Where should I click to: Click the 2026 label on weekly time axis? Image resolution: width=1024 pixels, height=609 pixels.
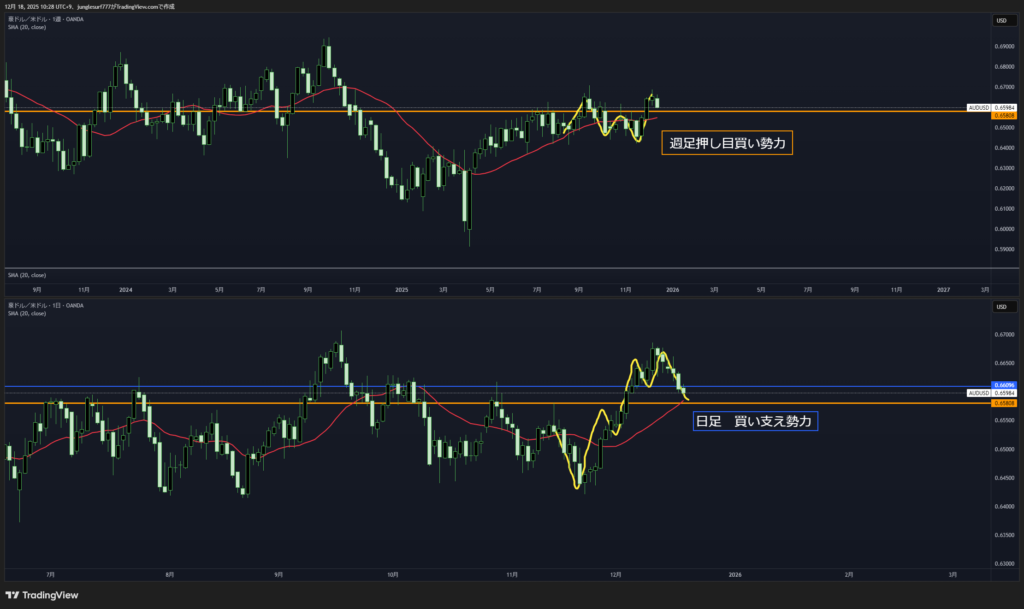(x=673, y=290)
